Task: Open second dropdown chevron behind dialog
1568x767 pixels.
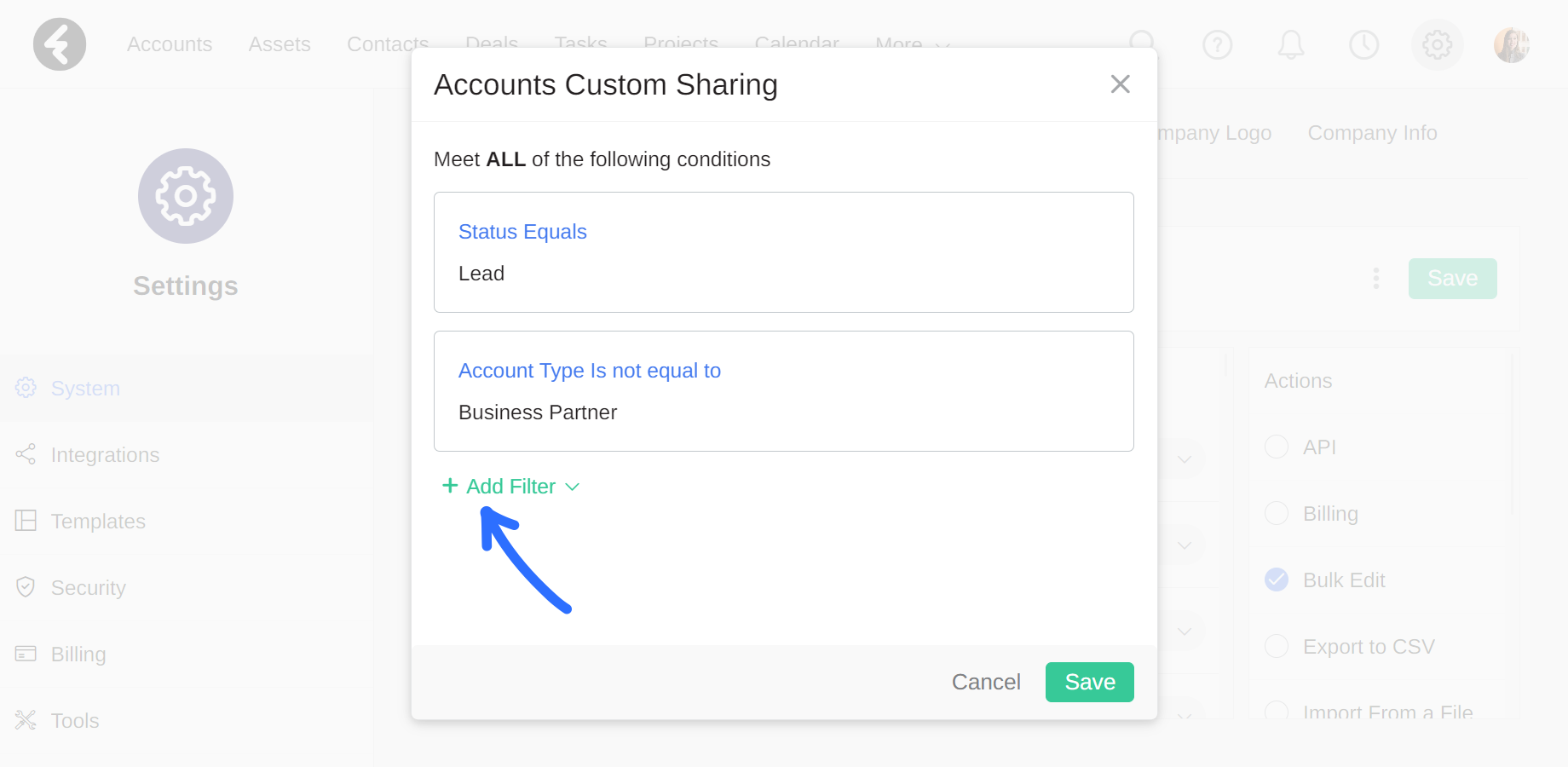Action: coord(1185,545)
